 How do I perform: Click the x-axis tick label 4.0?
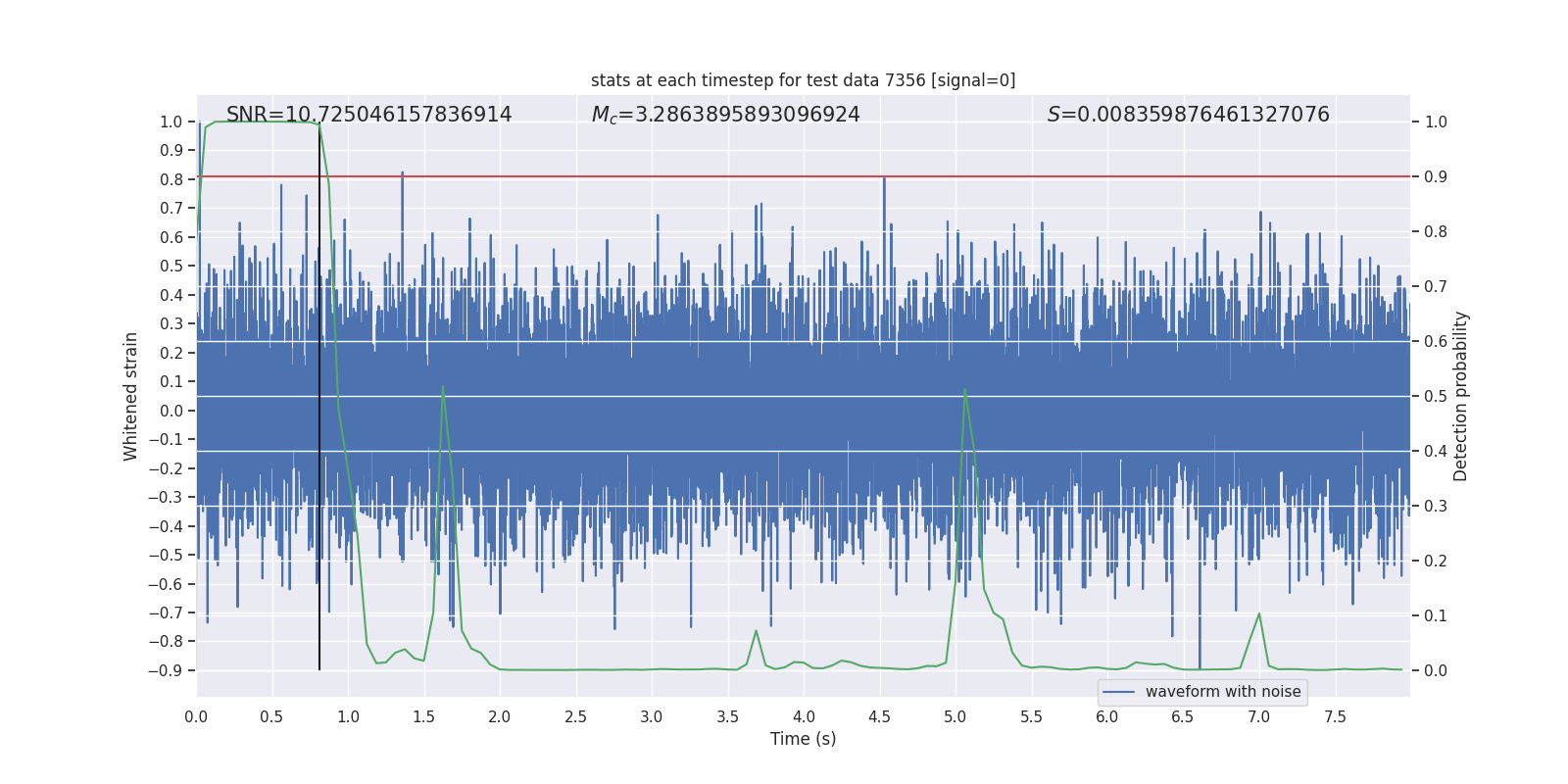coord(803,717)
